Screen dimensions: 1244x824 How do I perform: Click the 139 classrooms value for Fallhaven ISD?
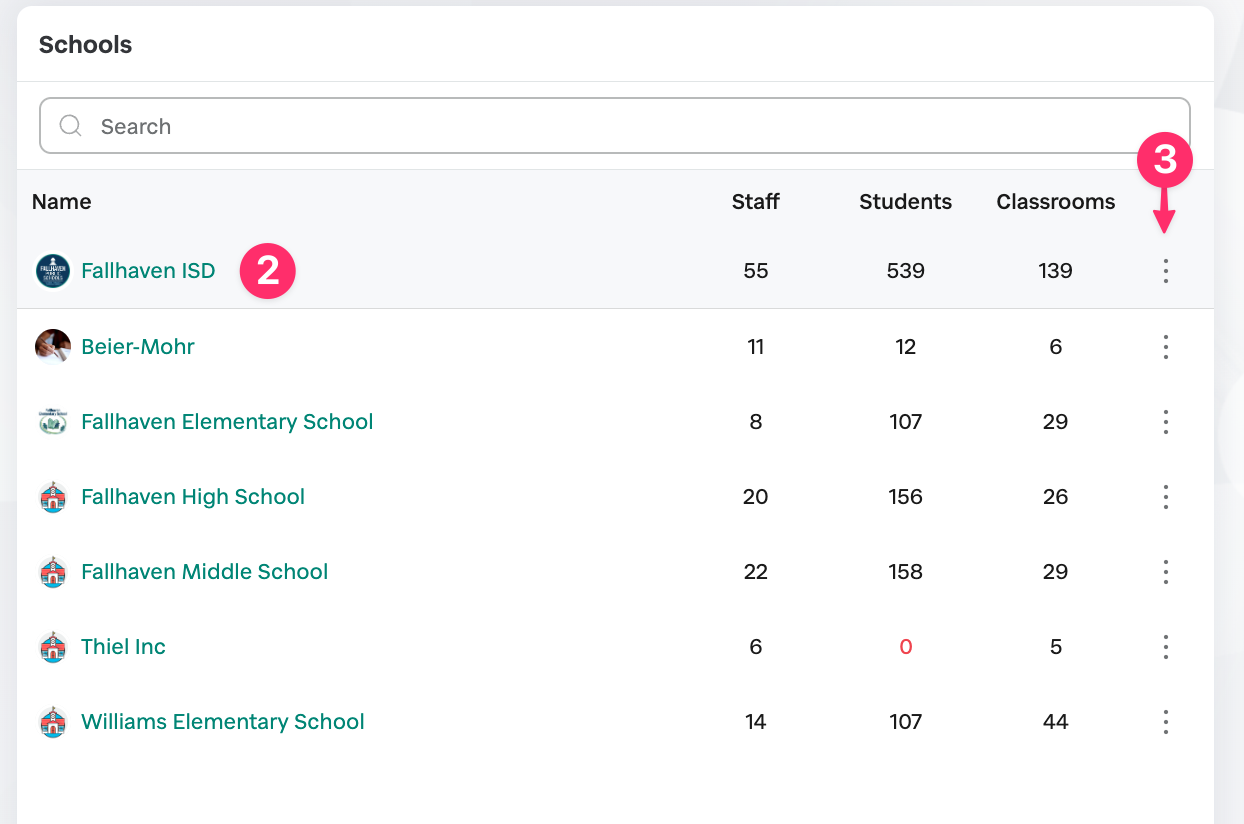1056,271
